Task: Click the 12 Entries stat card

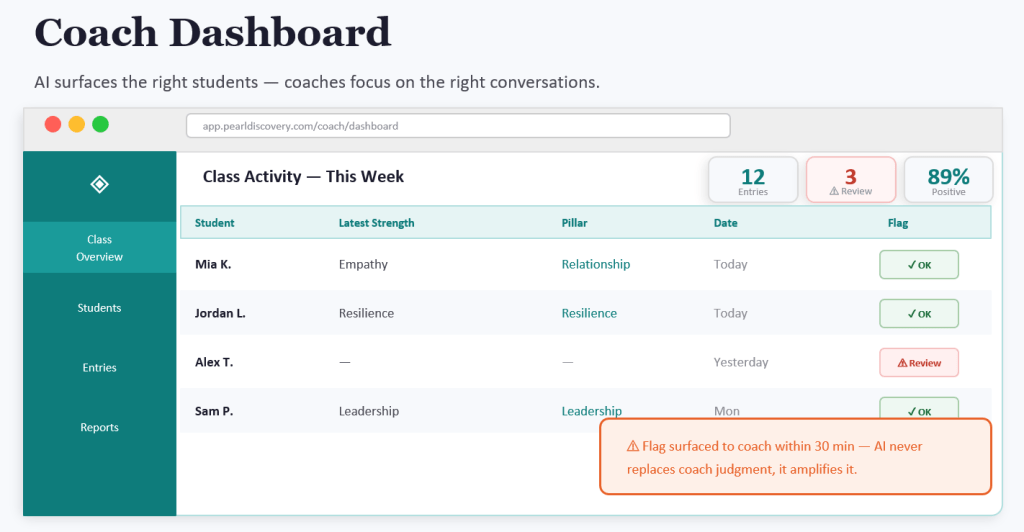Action: (x=753, y=180)
